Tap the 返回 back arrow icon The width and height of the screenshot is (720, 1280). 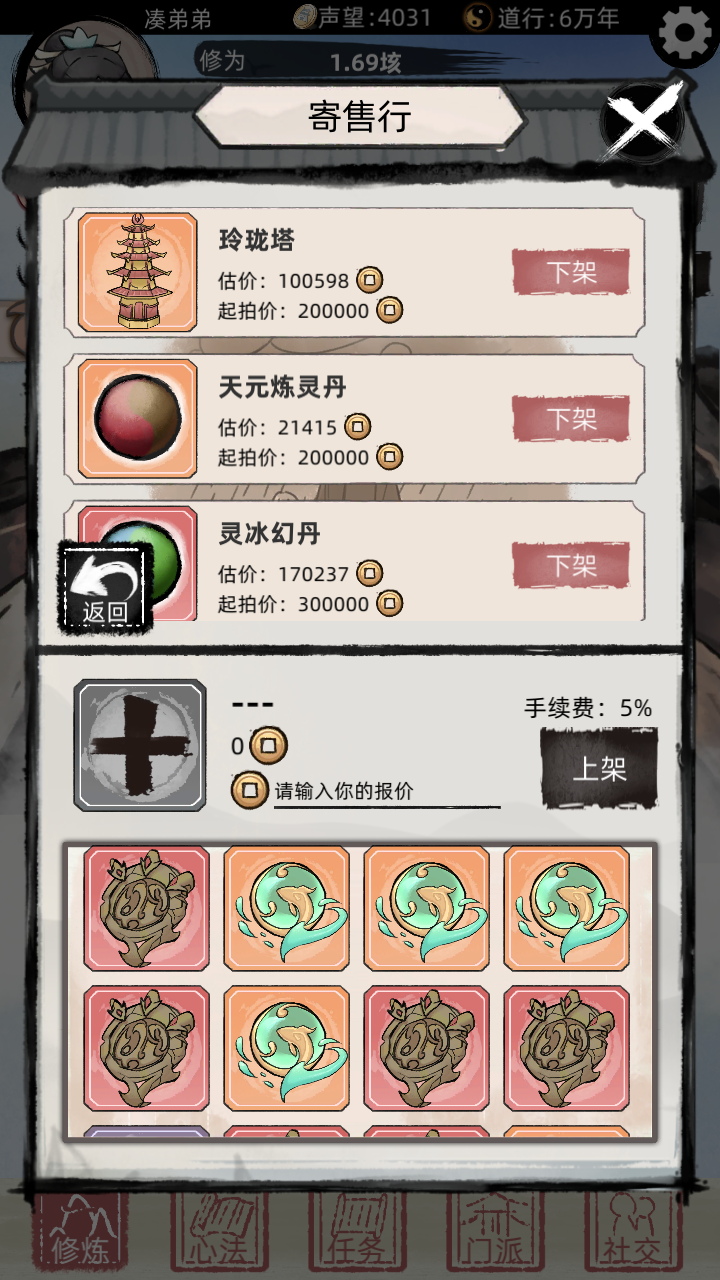click(107, 589)
